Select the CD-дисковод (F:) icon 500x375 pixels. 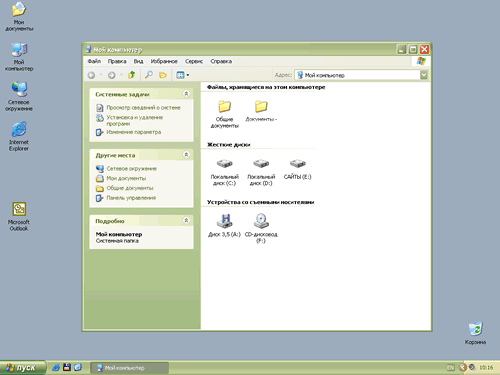pos(261,228)
